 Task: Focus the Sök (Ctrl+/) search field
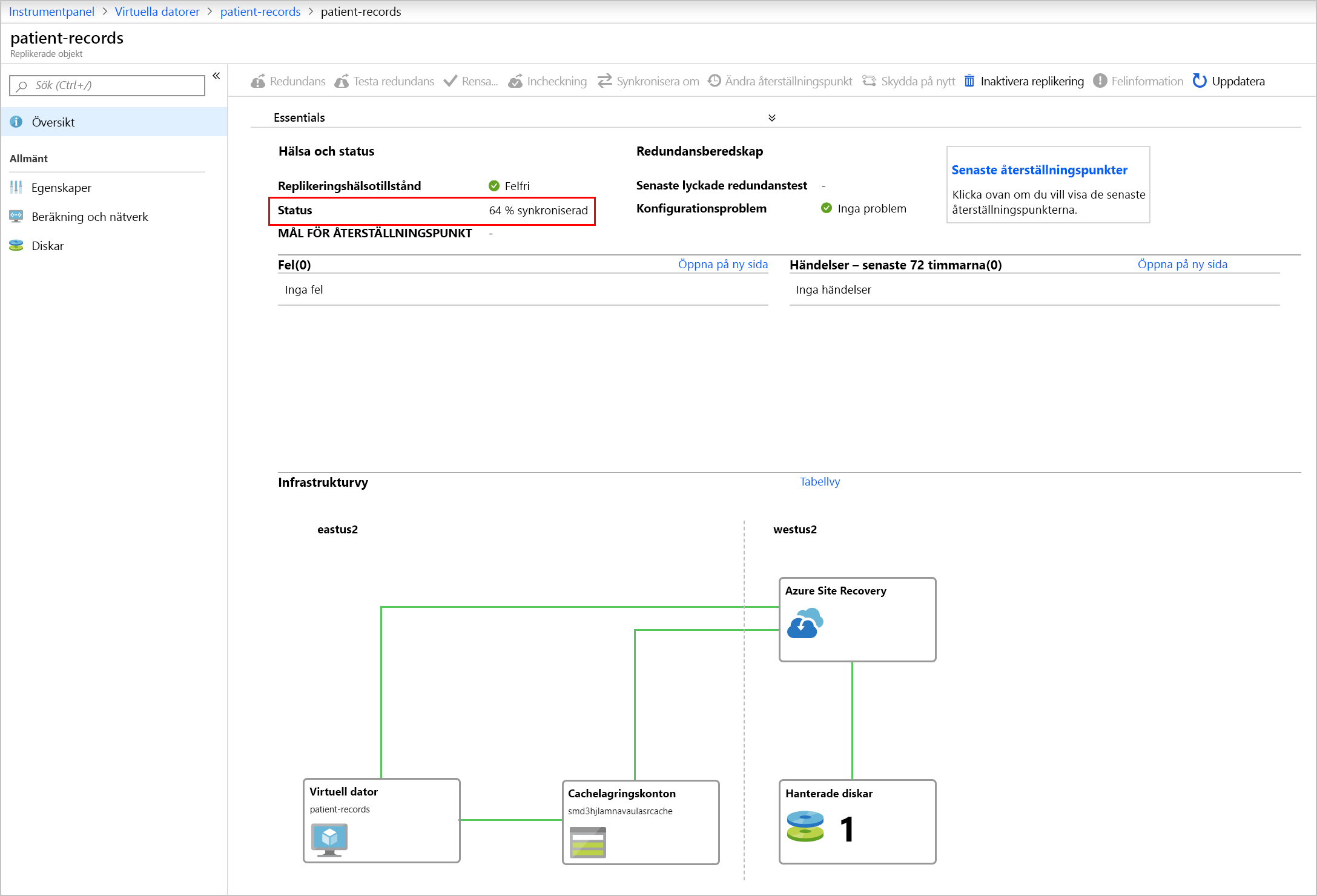pyautogui.click(x=107, y=85)
